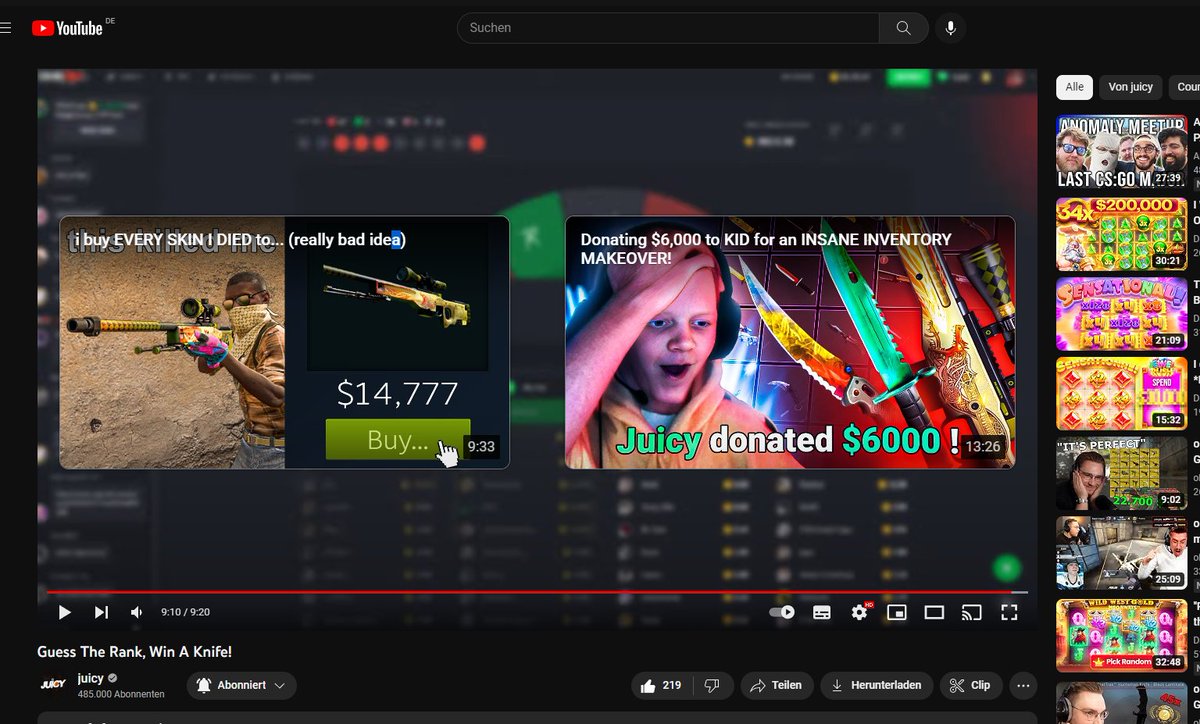
Task: Open $200,000 slots video thumbnail 30:21
Action: (x=1122, y=233)
